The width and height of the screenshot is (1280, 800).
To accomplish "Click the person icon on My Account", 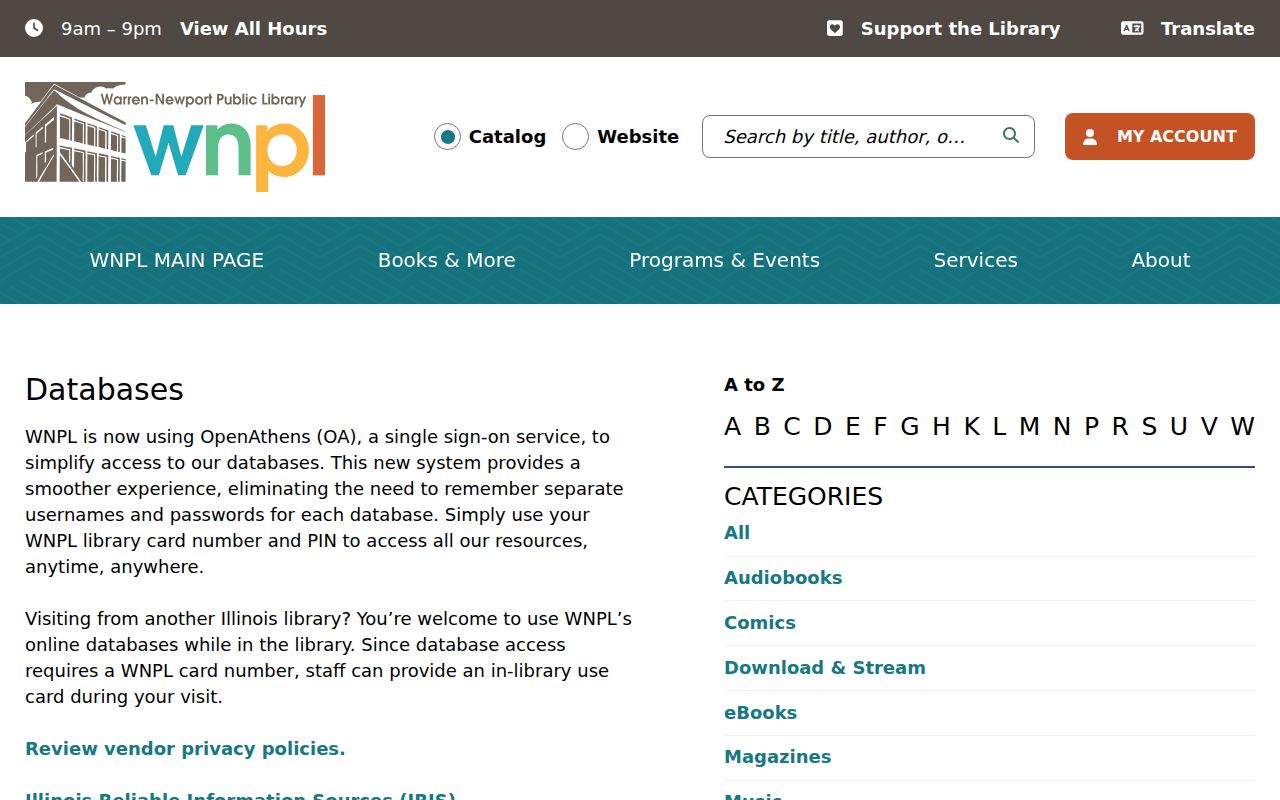I will pos(1090,137).
